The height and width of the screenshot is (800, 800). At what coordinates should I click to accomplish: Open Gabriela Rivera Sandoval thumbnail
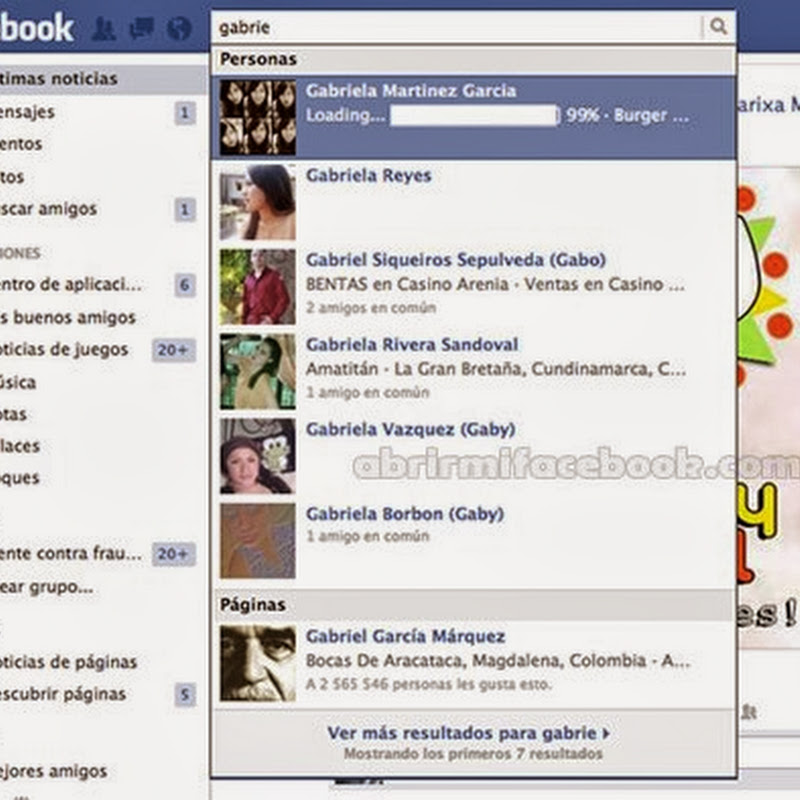click(x=258, y=371)
